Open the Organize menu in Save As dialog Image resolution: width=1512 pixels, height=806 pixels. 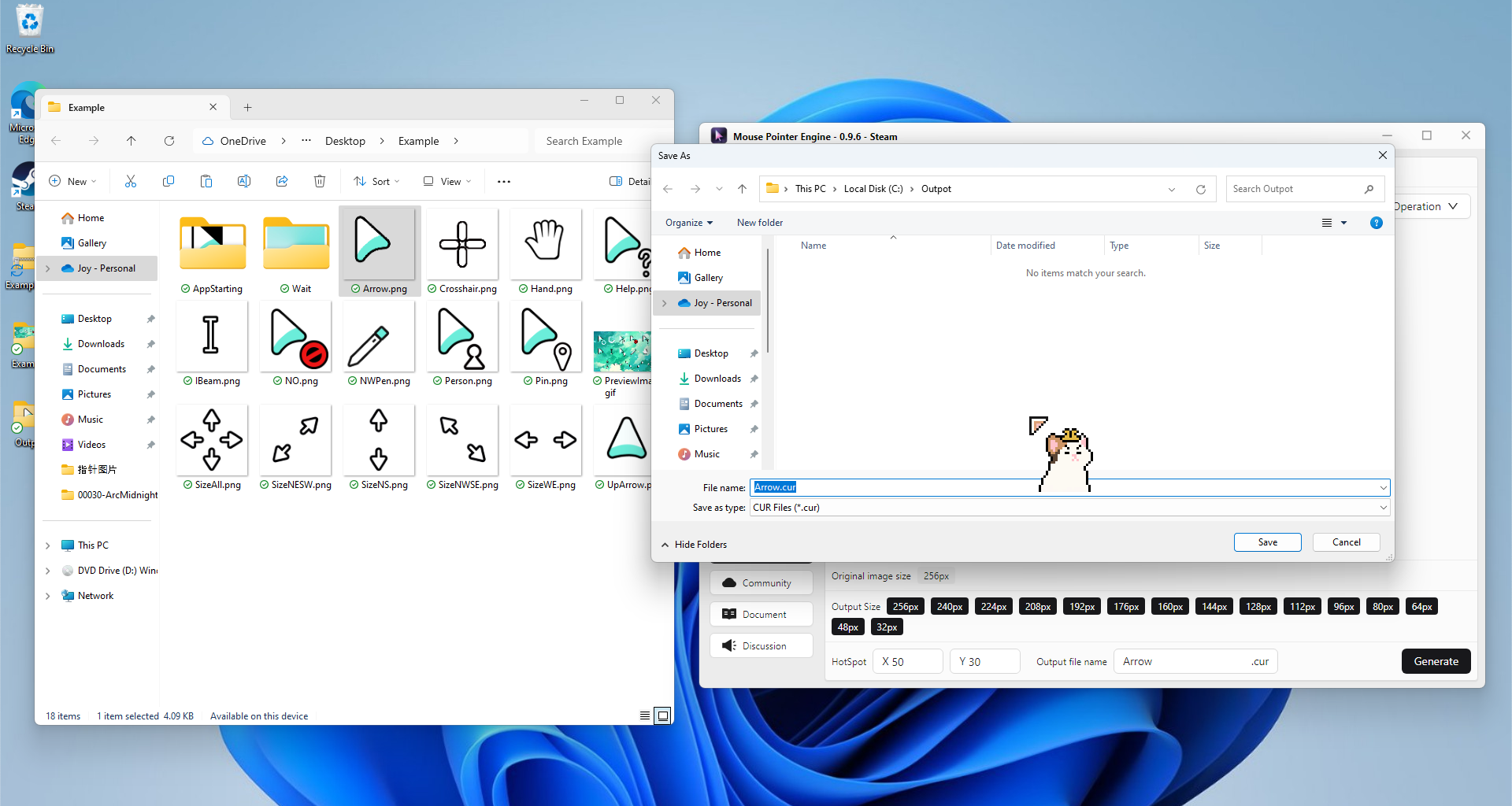point(688,223)
